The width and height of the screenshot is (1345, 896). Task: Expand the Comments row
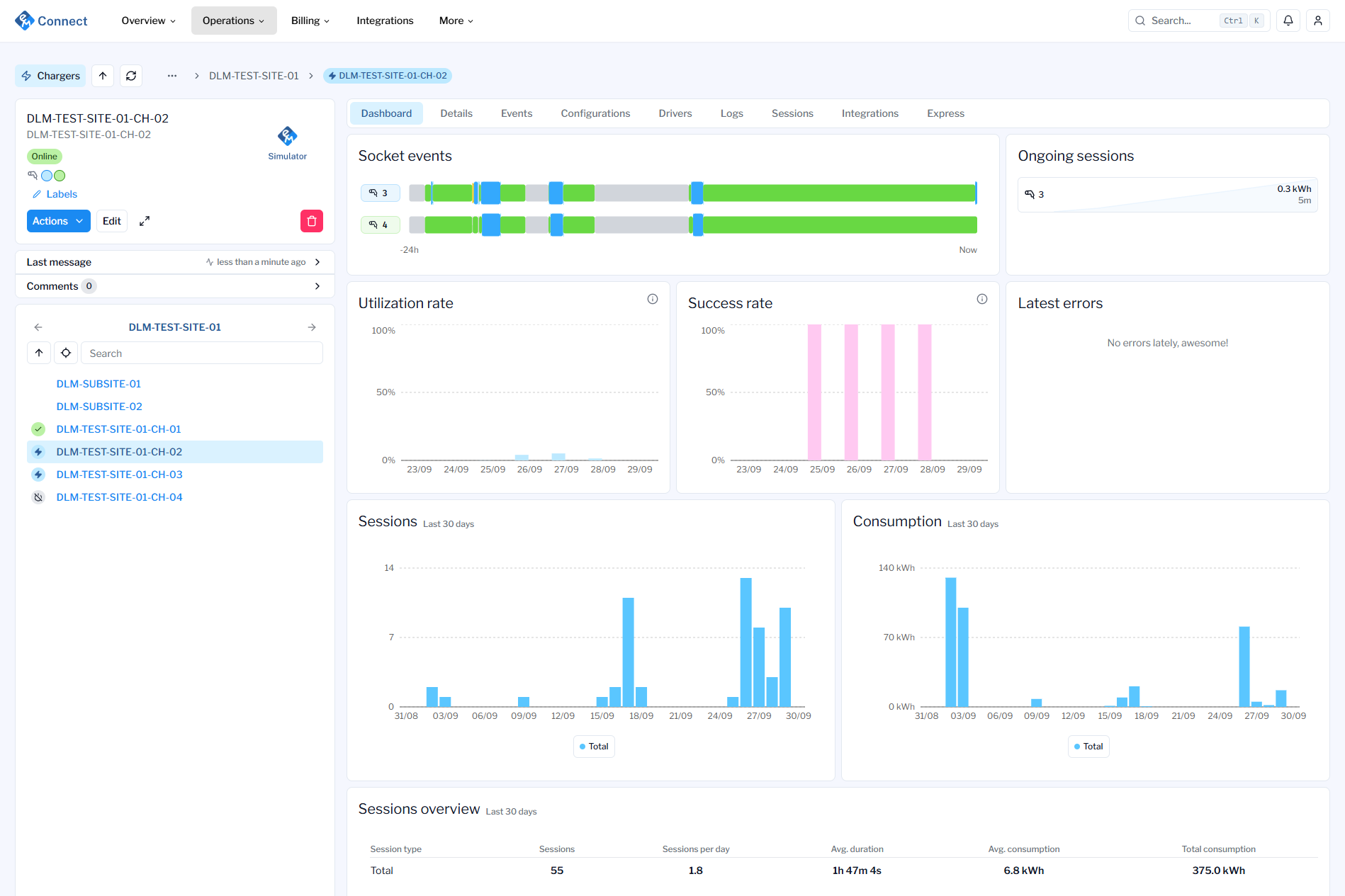174,286
